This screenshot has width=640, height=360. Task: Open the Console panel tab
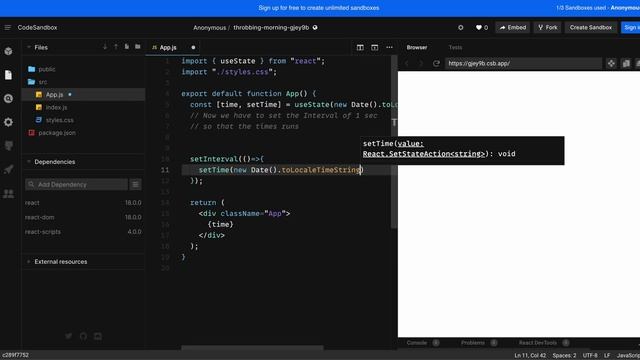417,343
